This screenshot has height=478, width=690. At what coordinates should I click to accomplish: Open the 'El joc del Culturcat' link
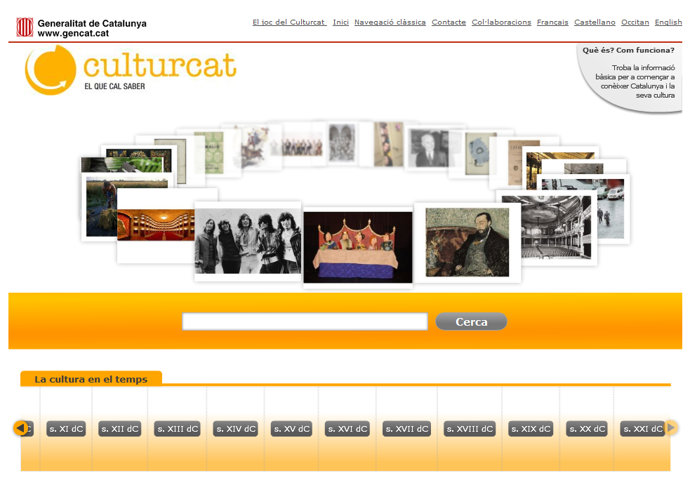(x=289, y=22)
